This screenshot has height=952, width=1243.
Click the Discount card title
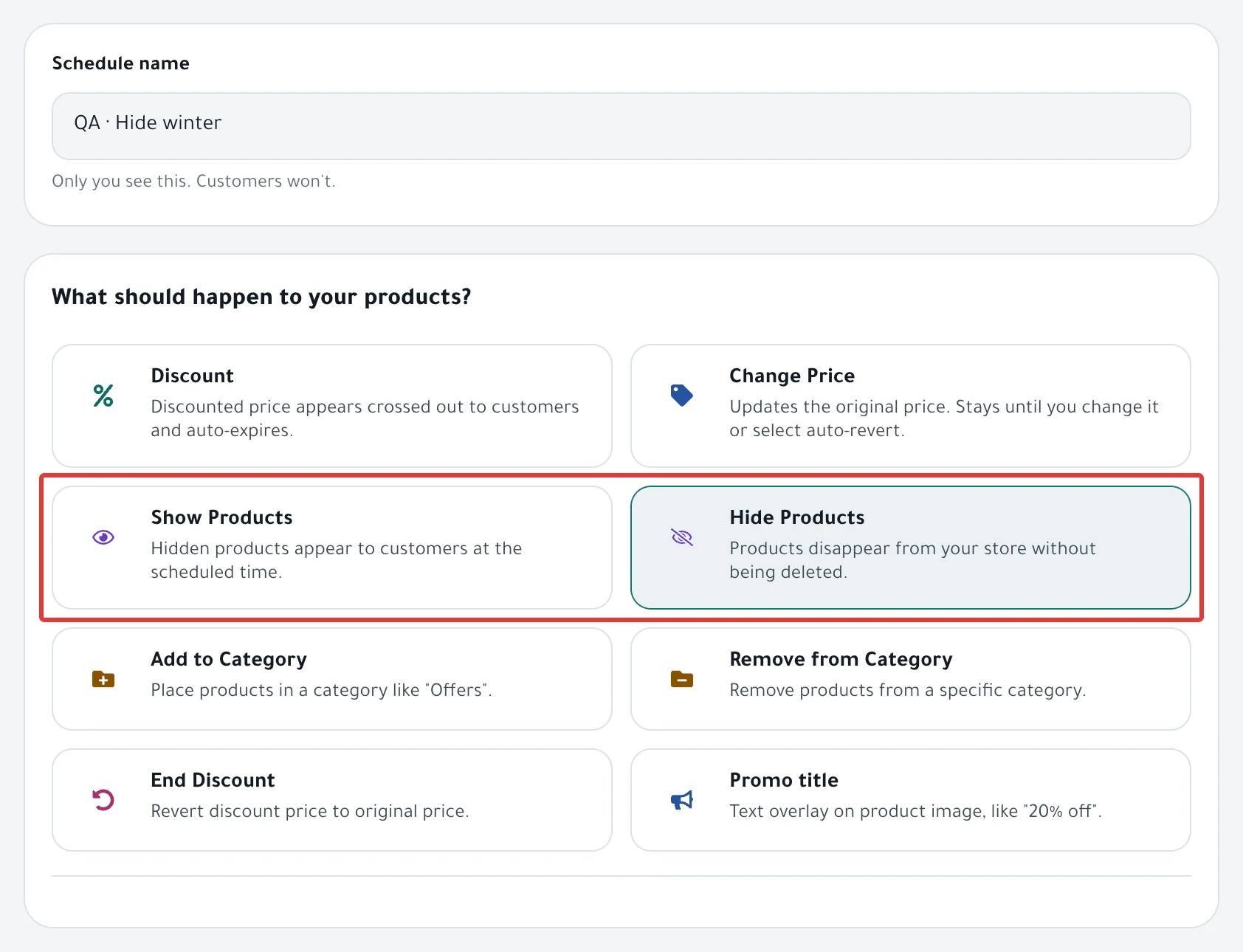pyautogui.click(x=192, y=376)
